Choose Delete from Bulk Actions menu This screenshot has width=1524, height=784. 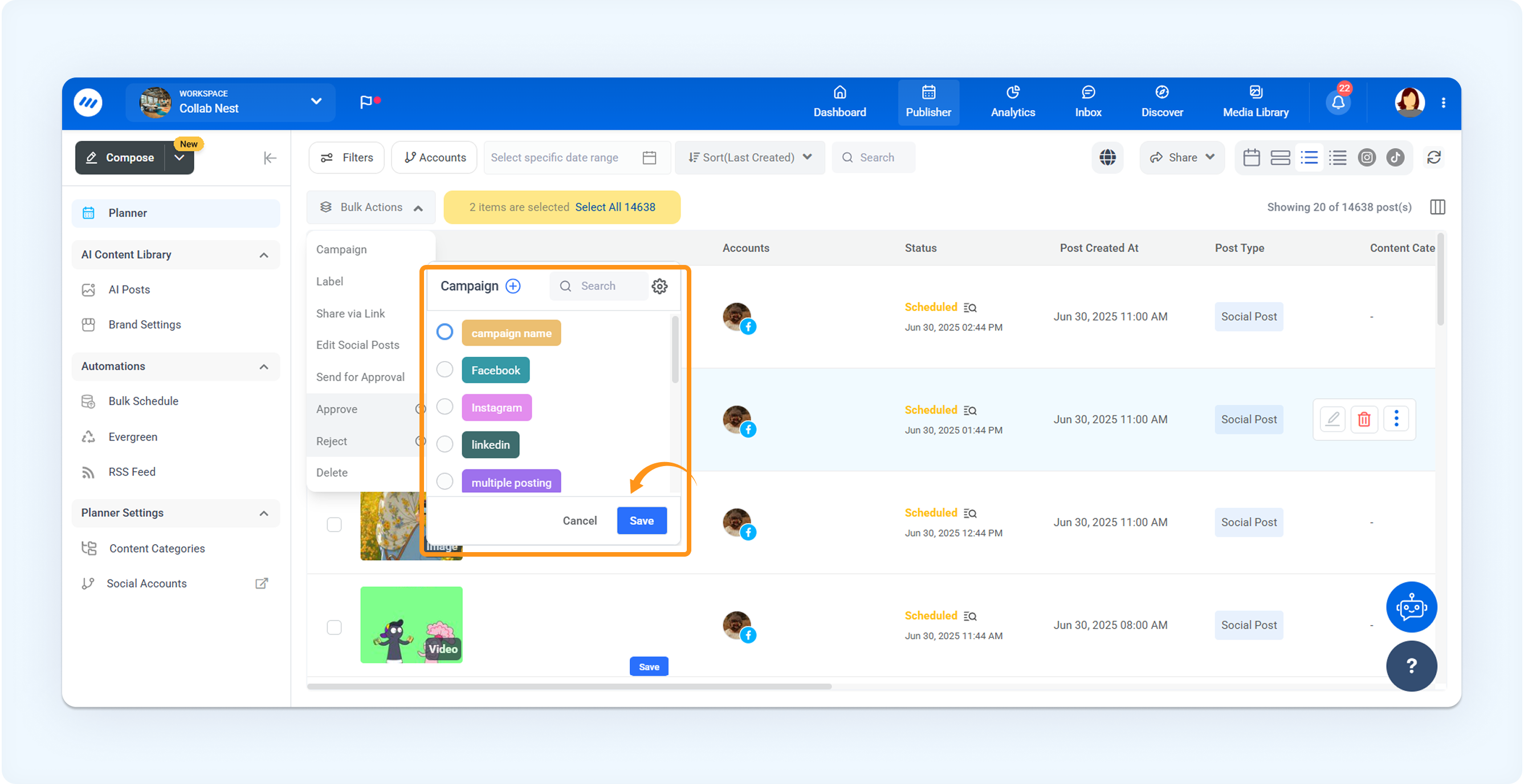pyautogui.click(x=332, y=472)
